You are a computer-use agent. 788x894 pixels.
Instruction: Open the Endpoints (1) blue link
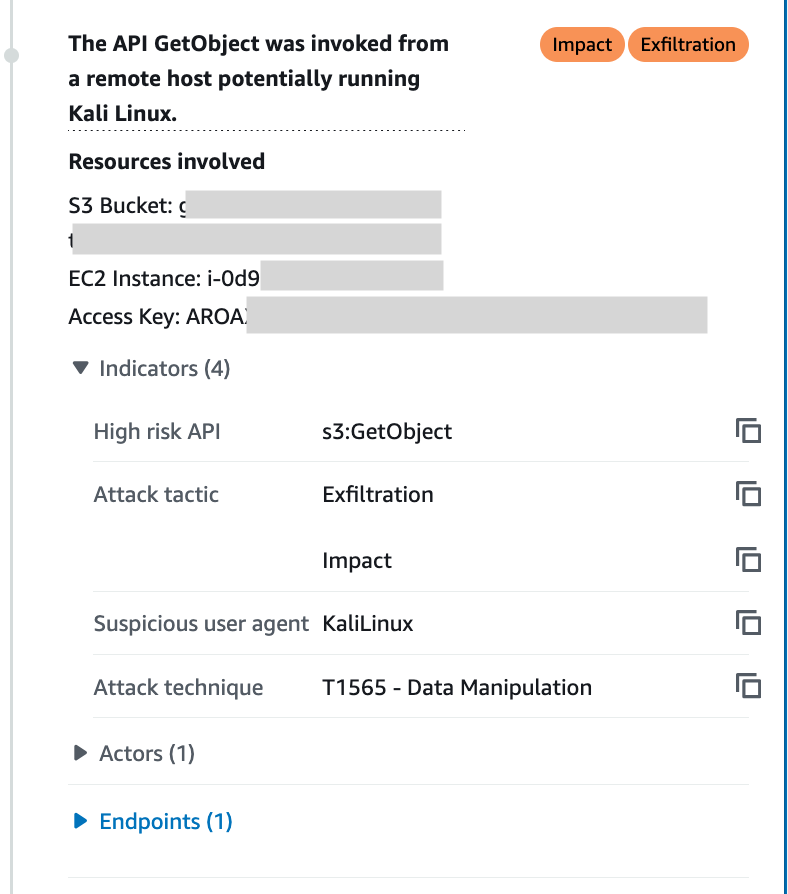(165, 820)
